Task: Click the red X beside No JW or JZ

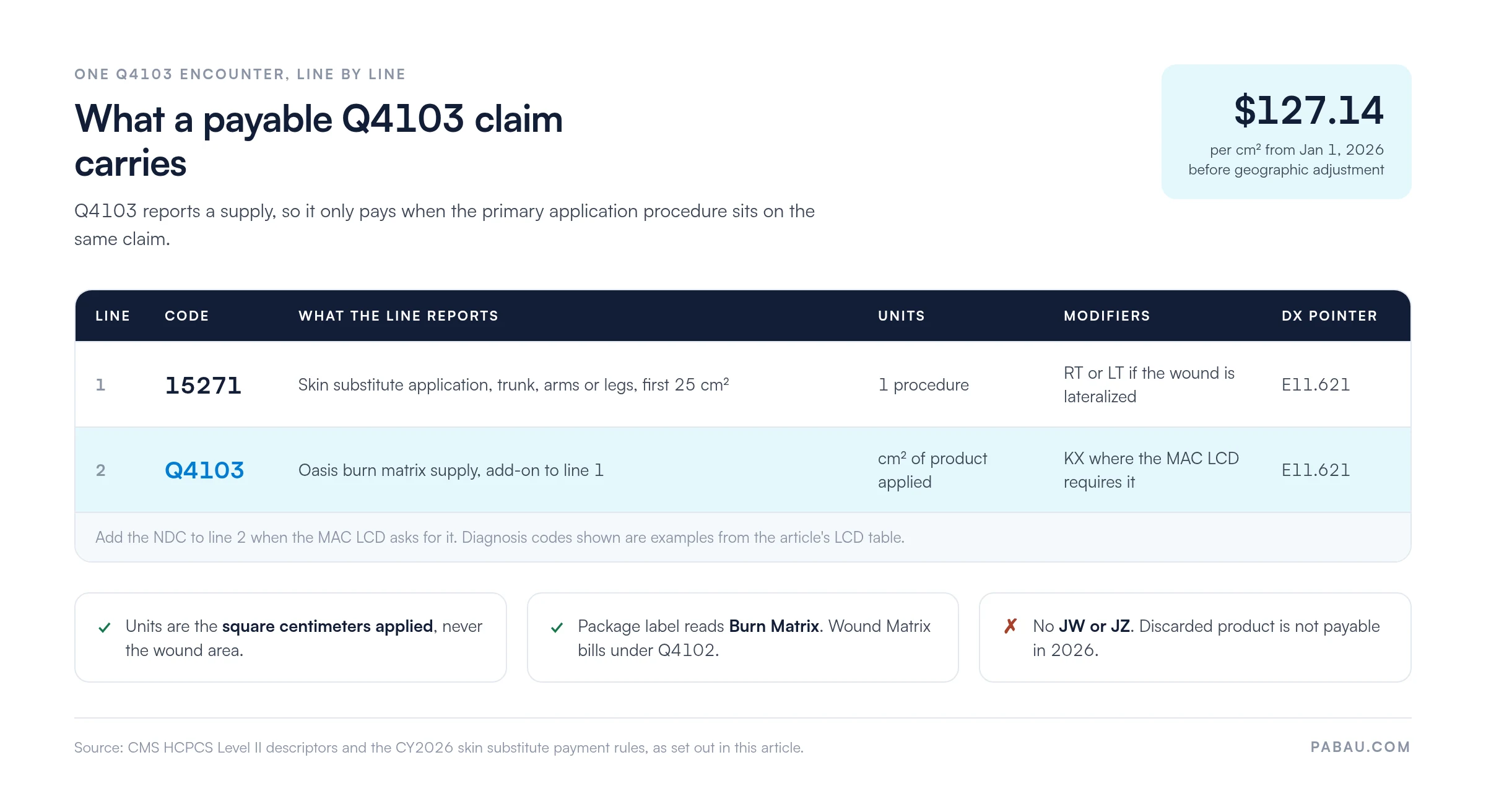Action: (1010, 626)
